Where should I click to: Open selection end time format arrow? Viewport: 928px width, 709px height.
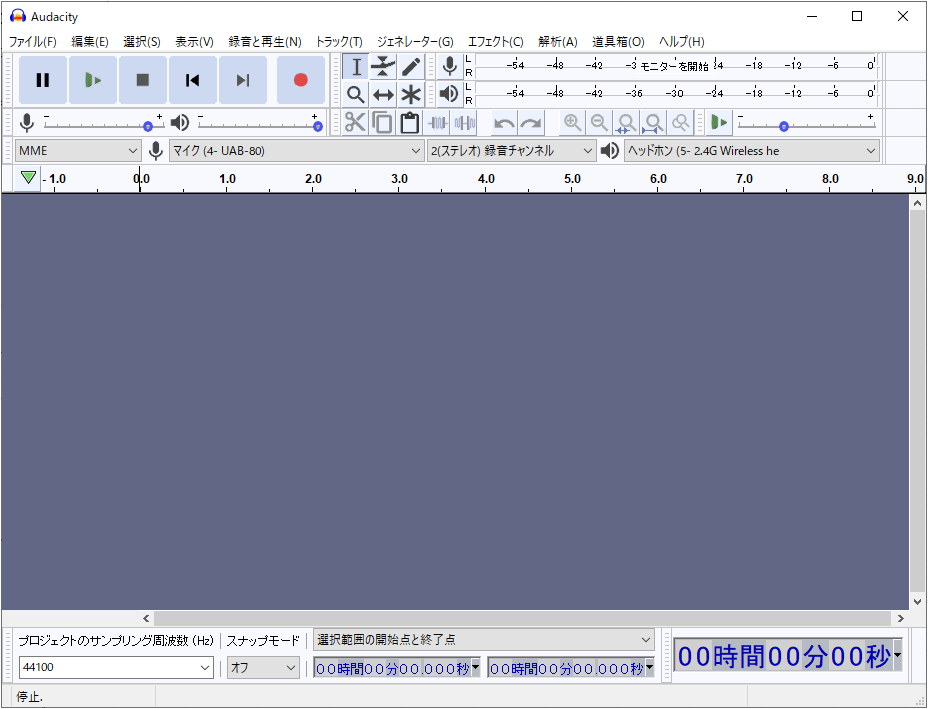[x=649, y=667]
